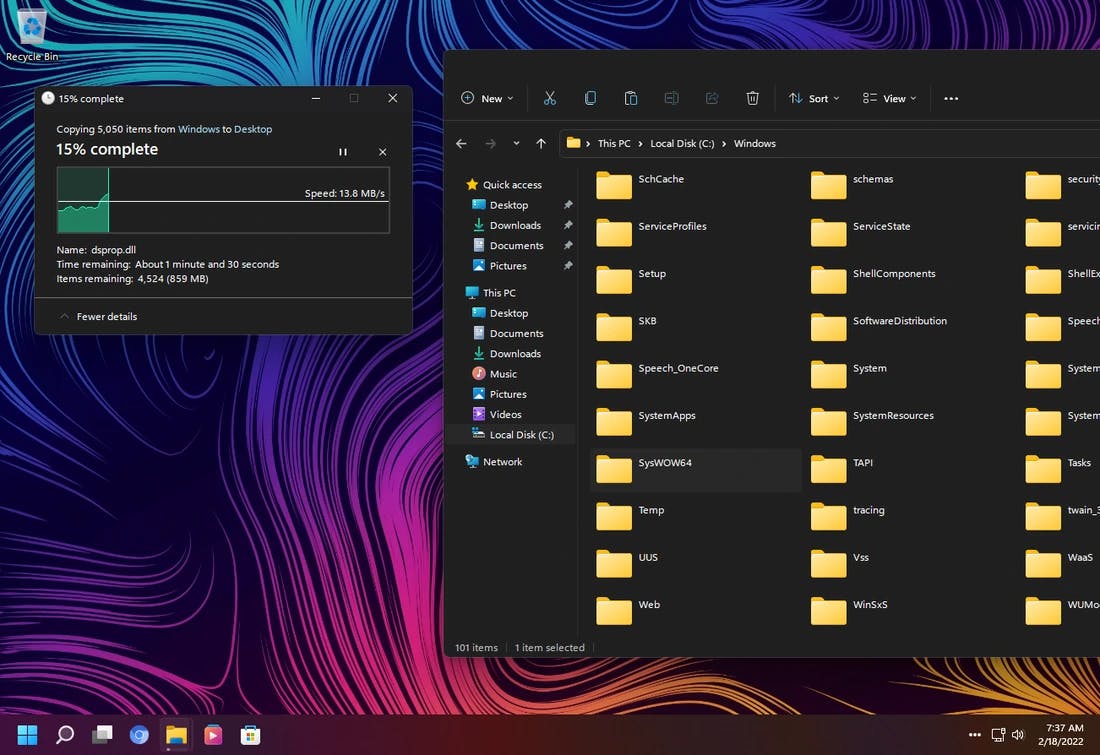Select the SoftwareDistribution folder
Viewport: 1100px width, 755px height.
(x=898, y=322)
